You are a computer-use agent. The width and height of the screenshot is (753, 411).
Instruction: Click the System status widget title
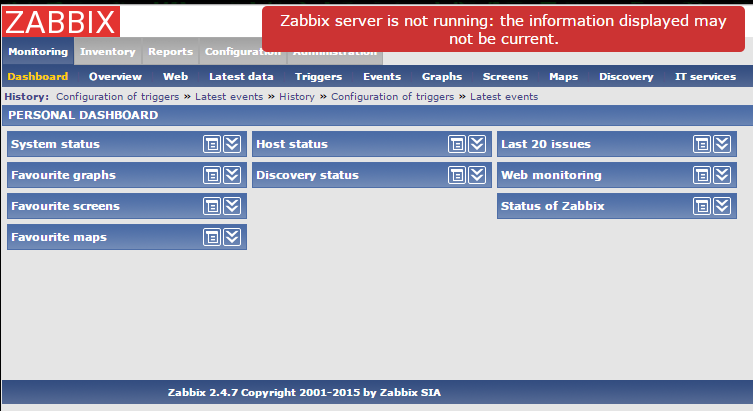click(x=55, y=144)
